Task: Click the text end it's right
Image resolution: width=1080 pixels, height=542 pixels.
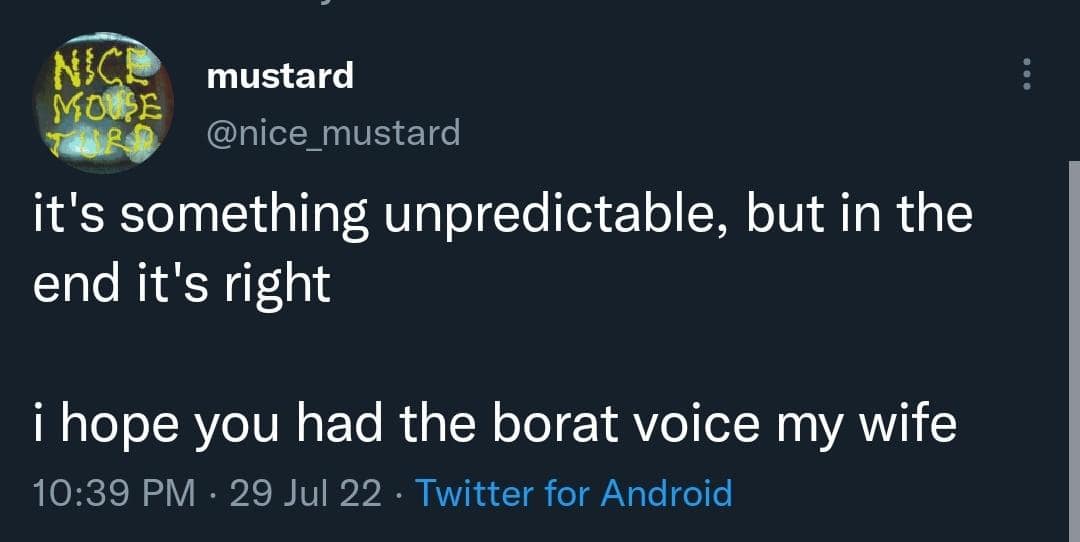Action: (x=181, y=283)
